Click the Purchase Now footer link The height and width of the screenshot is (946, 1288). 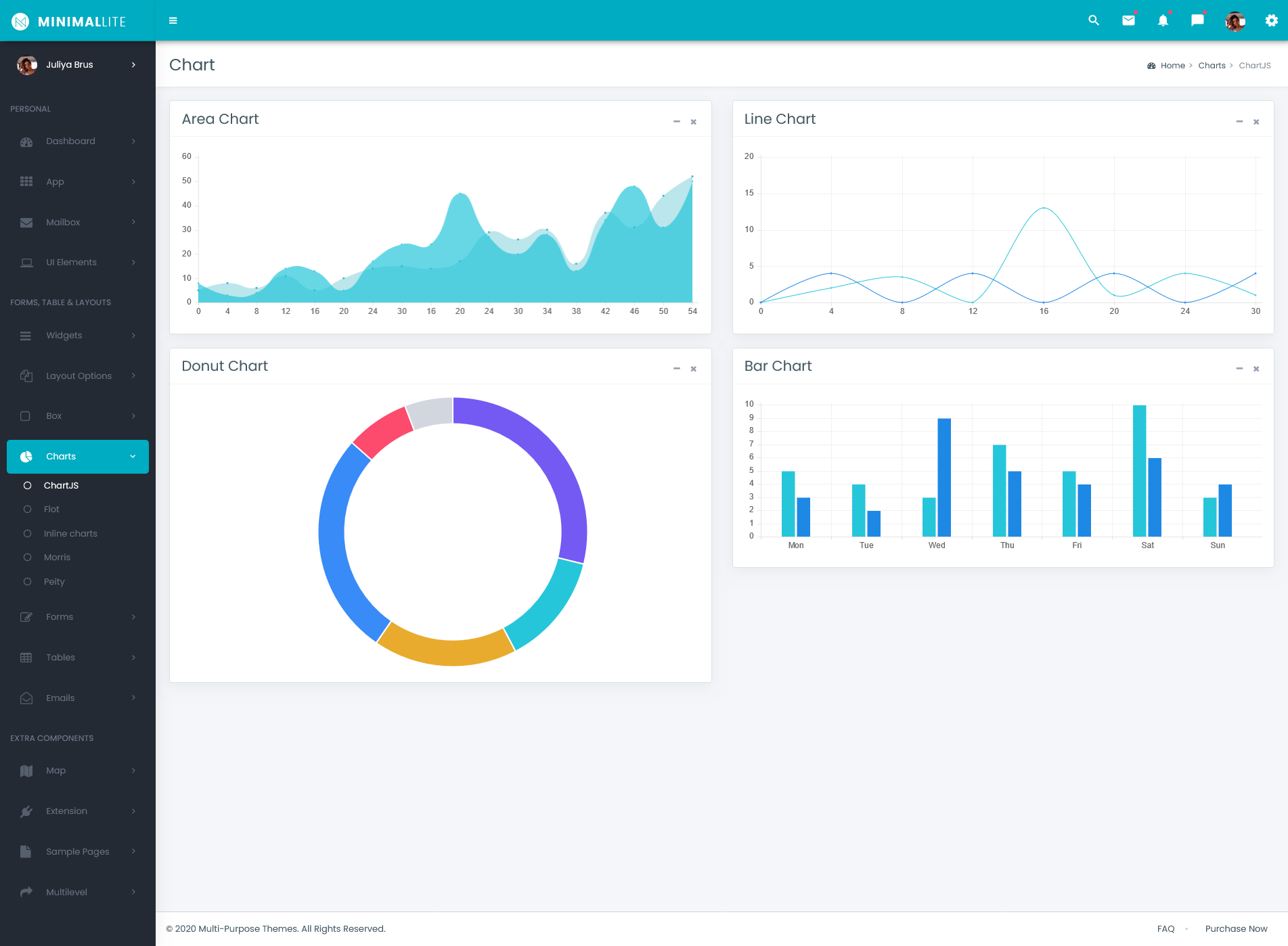point(1236,928)
